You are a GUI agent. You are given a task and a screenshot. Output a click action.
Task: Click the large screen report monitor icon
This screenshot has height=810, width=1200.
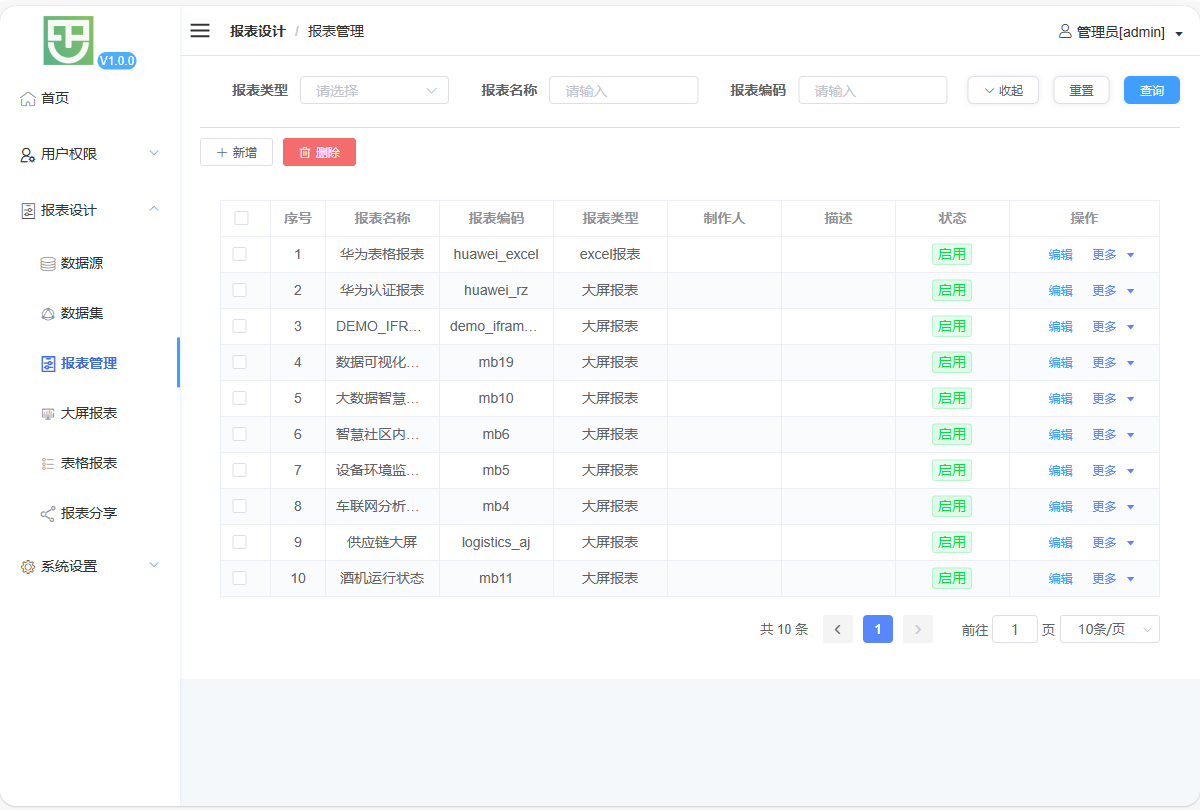(48, 414)
